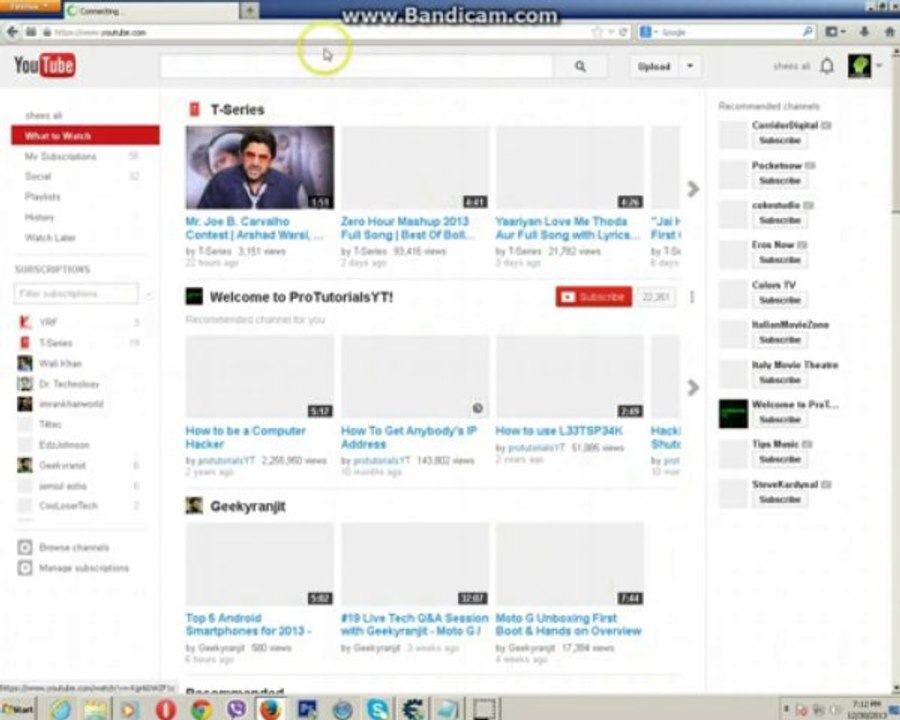Open a new Firefox tab

(x=250, y=10)
